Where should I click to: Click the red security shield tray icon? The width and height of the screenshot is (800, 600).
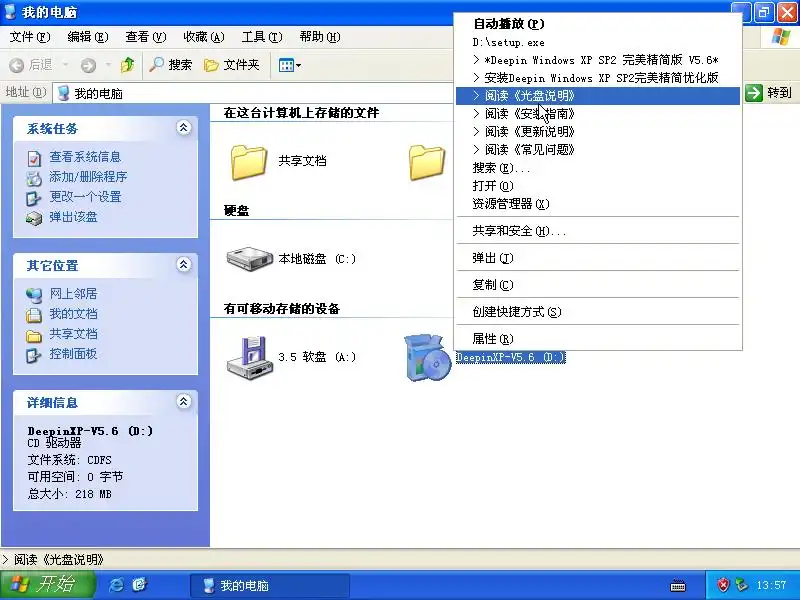(722, 585)
